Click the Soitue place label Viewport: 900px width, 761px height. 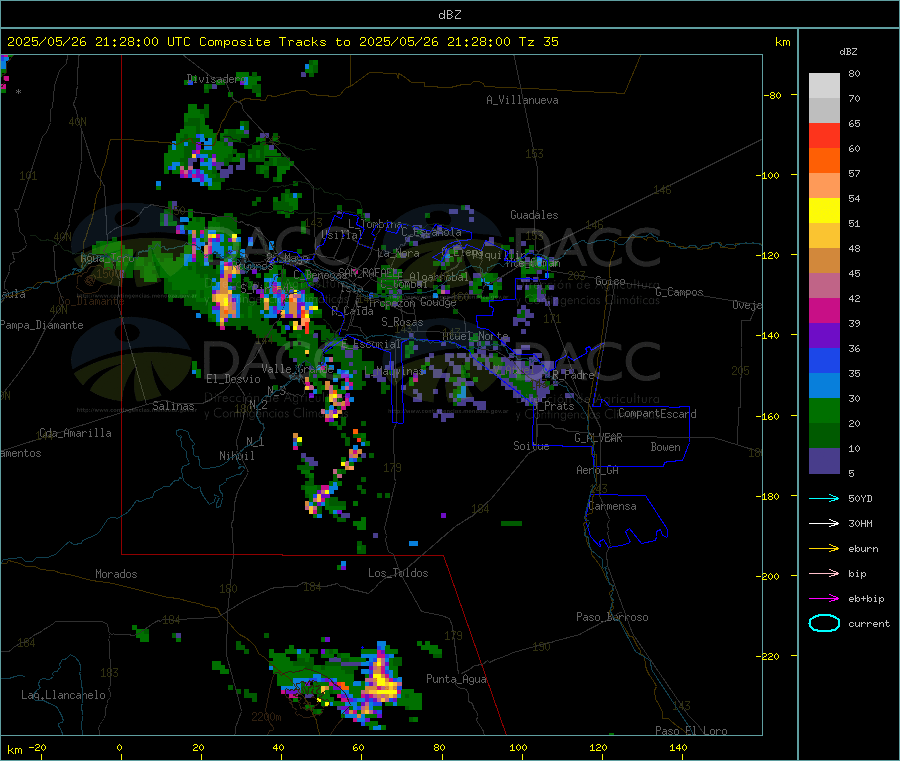[532, 446]
